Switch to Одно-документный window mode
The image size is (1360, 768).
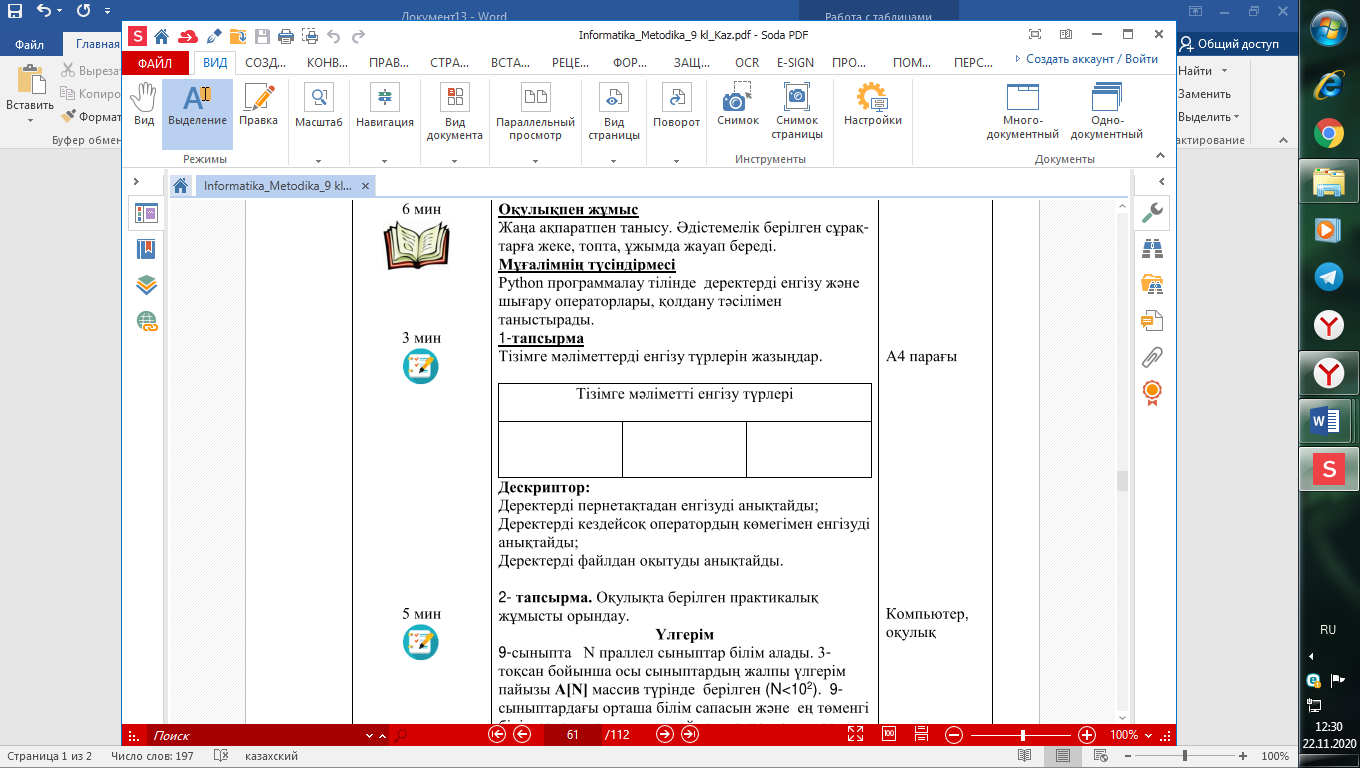(1106, 110)
